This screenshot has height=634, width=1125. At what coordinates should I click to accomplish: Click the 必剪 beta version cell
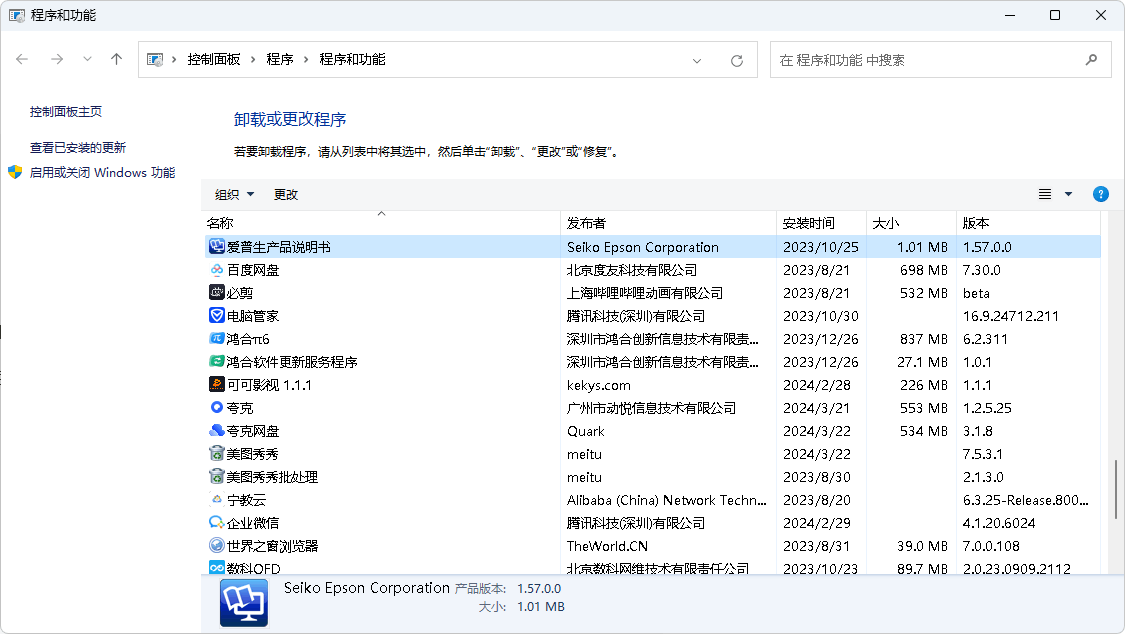(976, 293)
